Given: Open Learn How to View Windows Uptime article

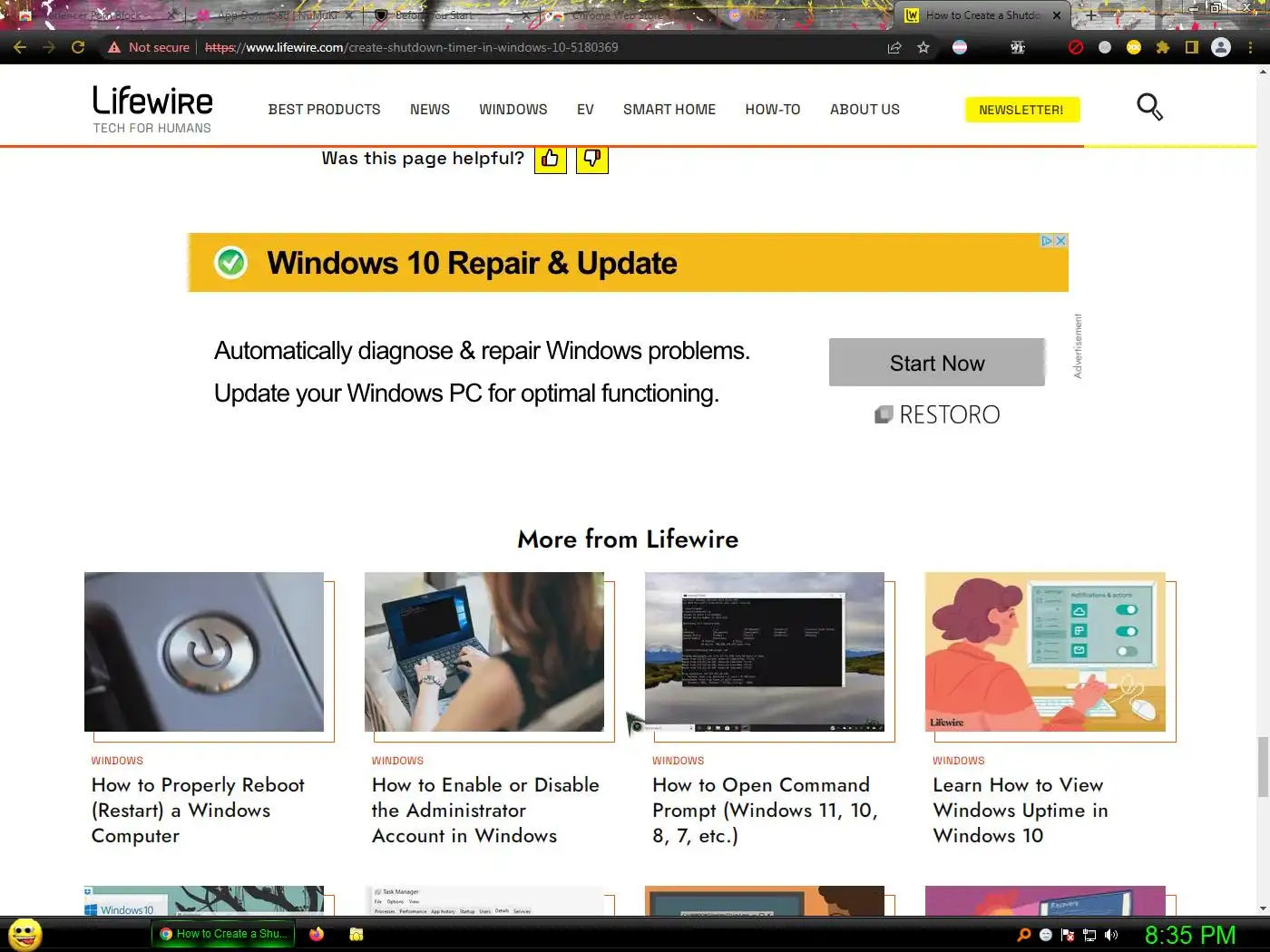Looking at the screenshot, I should 1021,811.
